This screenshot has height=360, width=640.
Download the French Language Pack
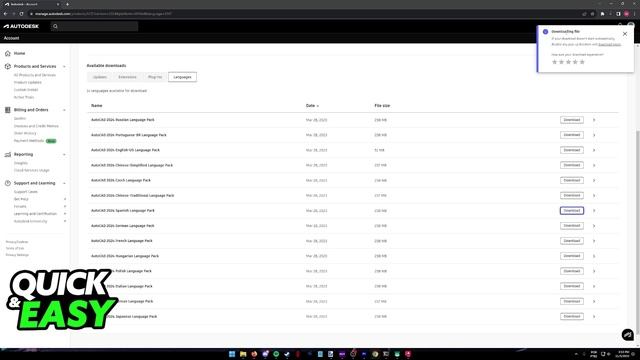click(x=571, y=241)
